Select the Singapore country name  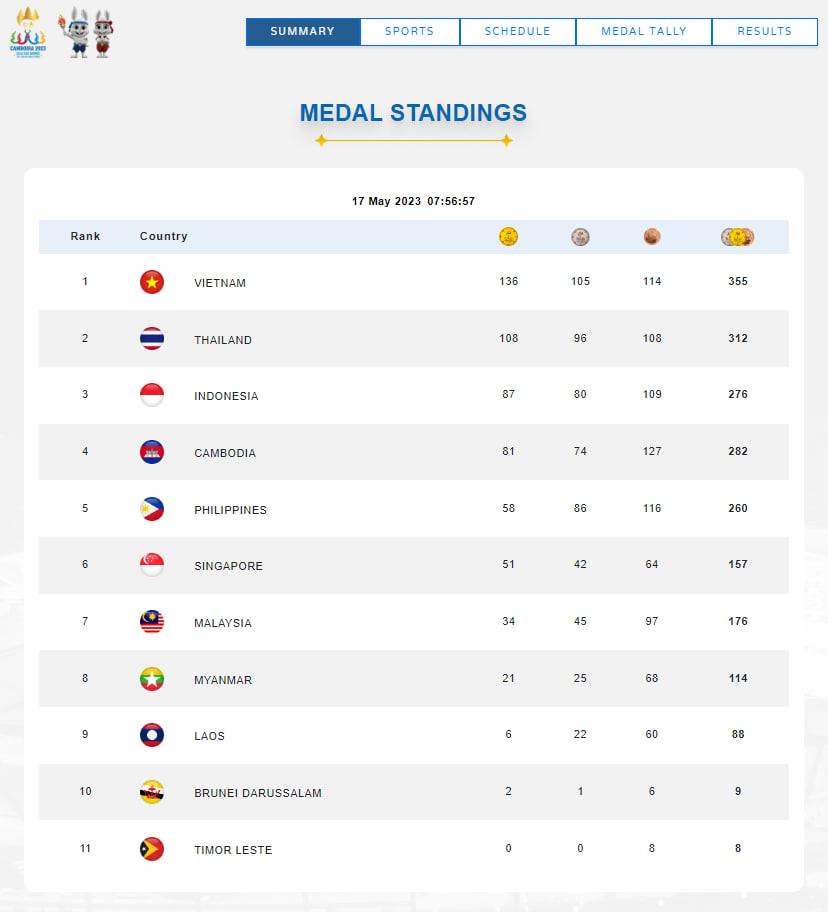[x=228, y=566]
